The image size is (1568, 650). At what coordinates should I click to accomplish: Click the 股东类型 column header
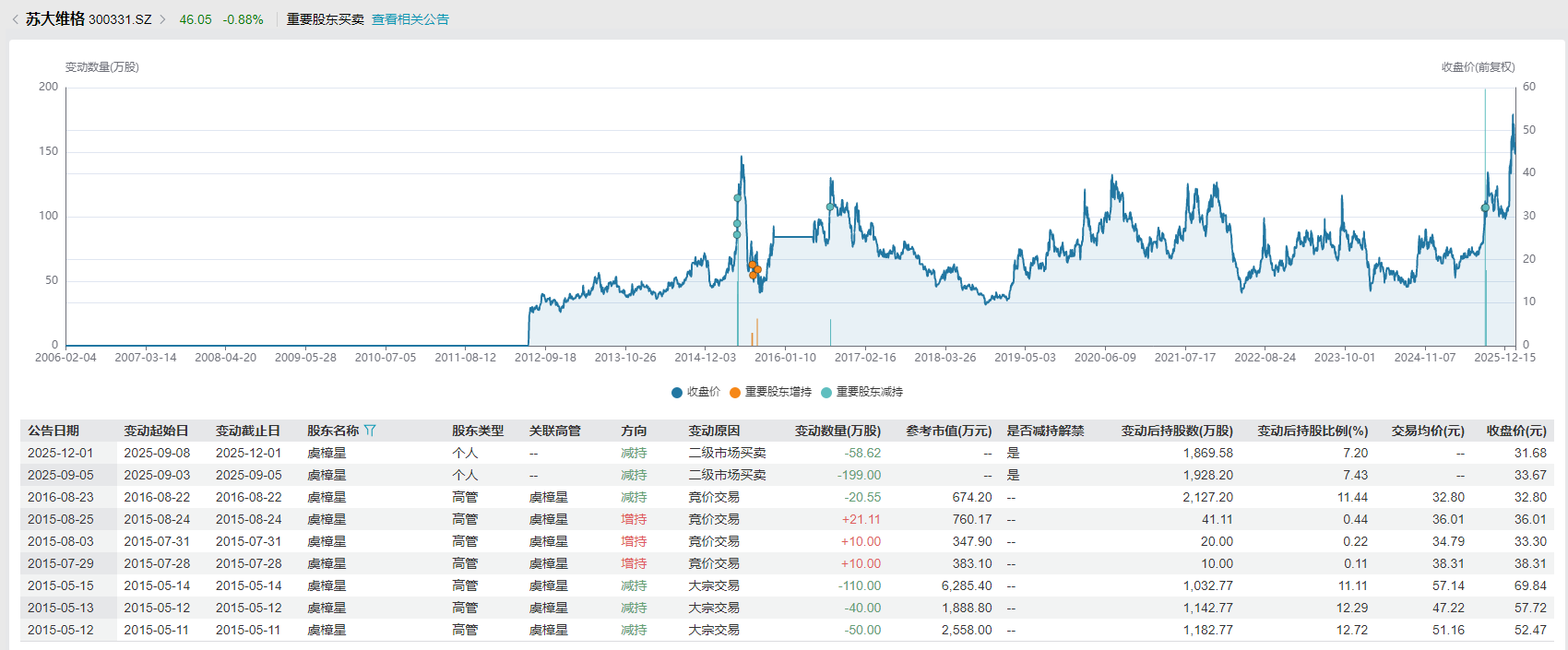(x=478, y=431)
